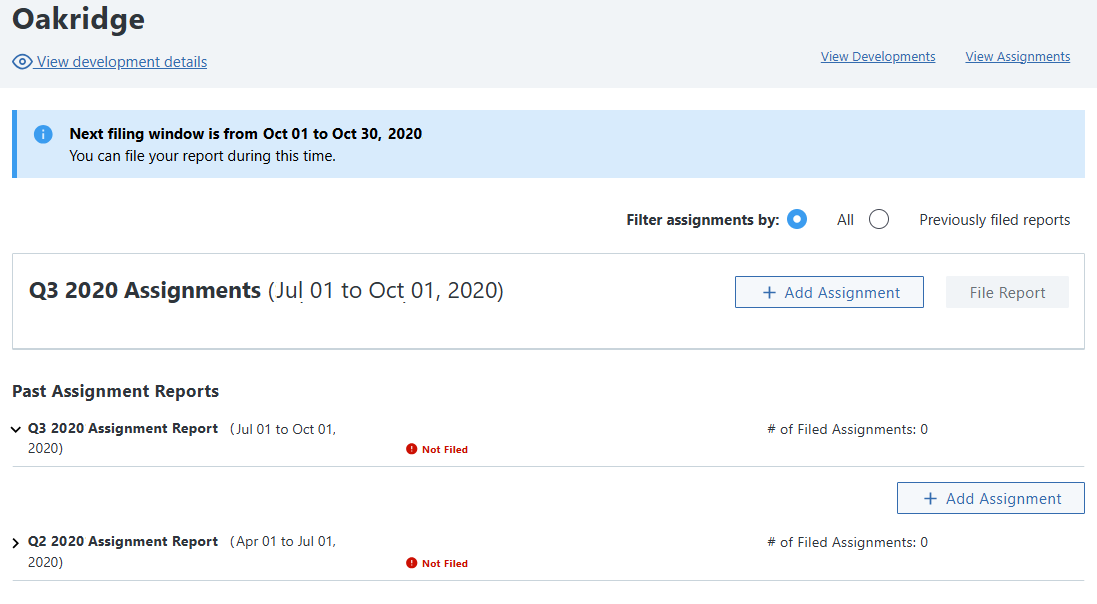1097x604 pixels.
Task: Click the blue info icon in the filing banner
Action: (43, 134)
